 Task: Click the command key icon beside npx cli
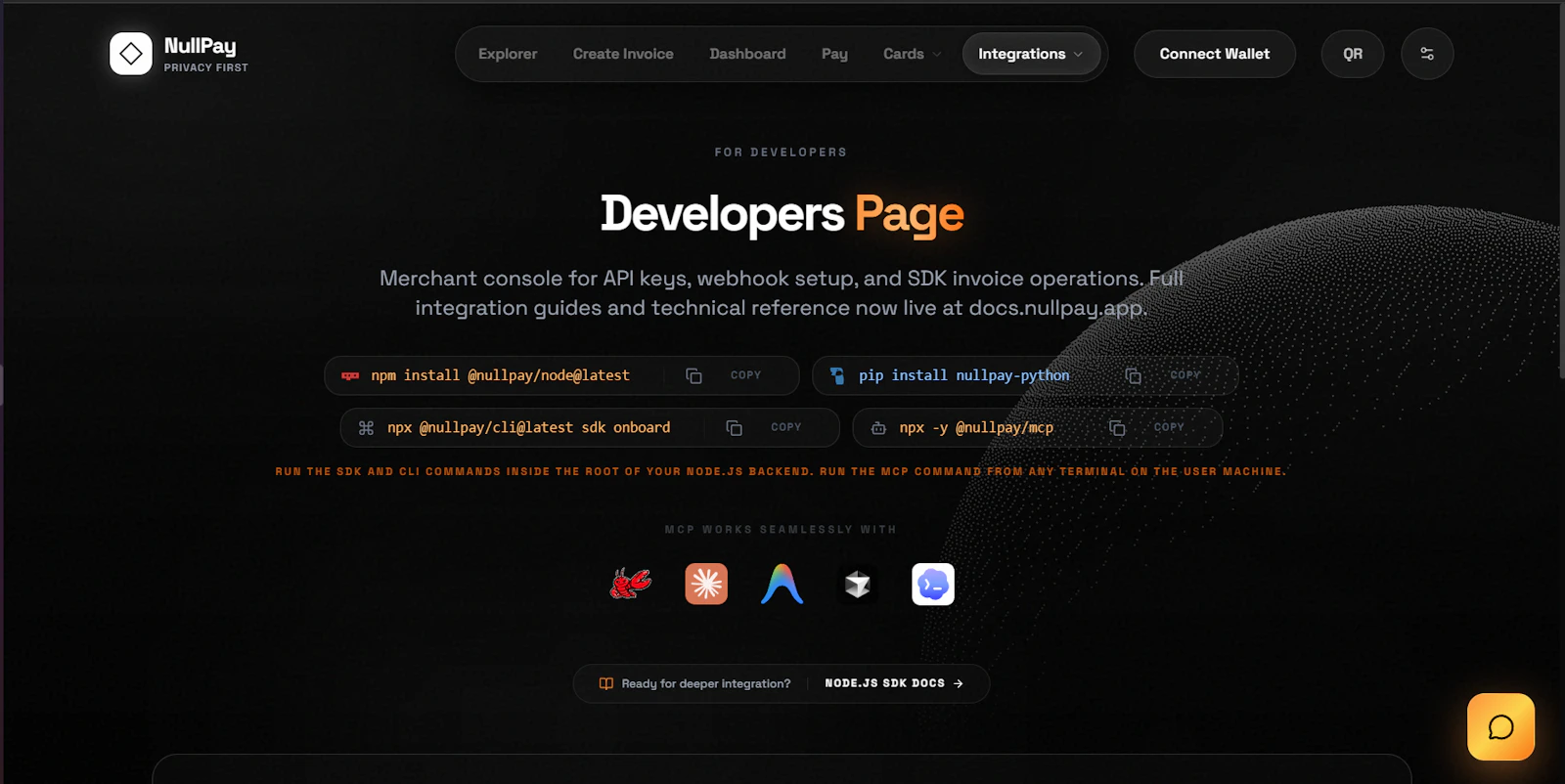click(366, 428)
